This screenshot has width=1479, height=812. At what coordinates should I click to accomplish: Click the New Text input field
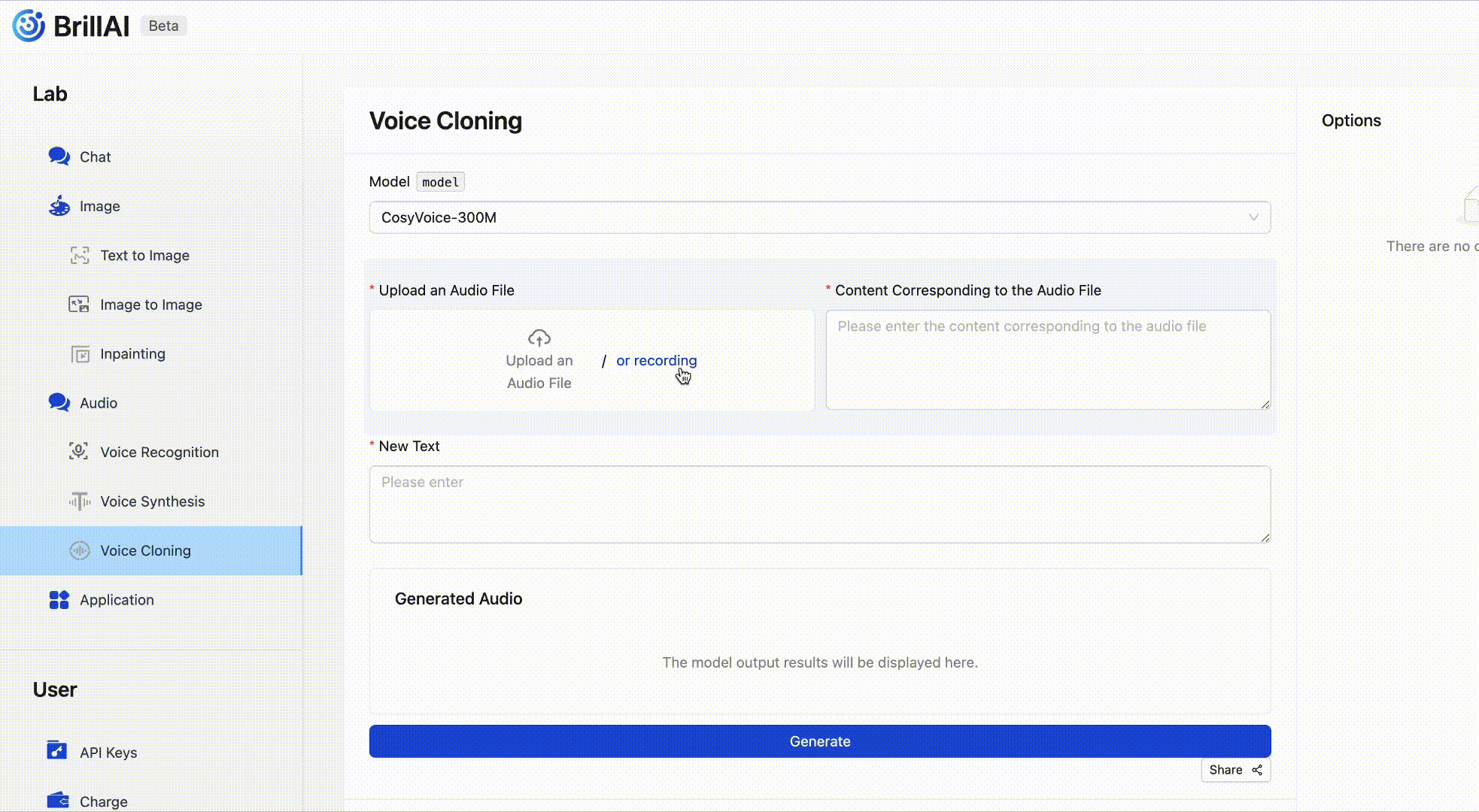[818, 504]
